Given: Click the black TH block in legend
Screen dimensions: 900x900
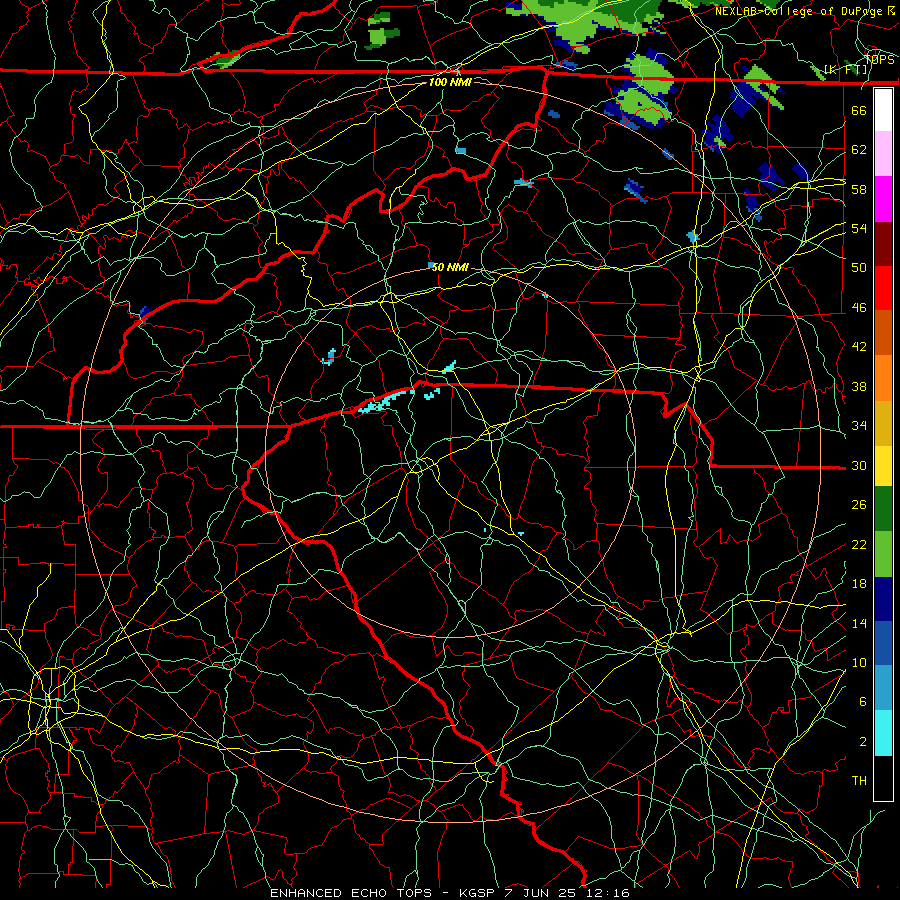Looking at the screenshot, I should click(883, 778).
